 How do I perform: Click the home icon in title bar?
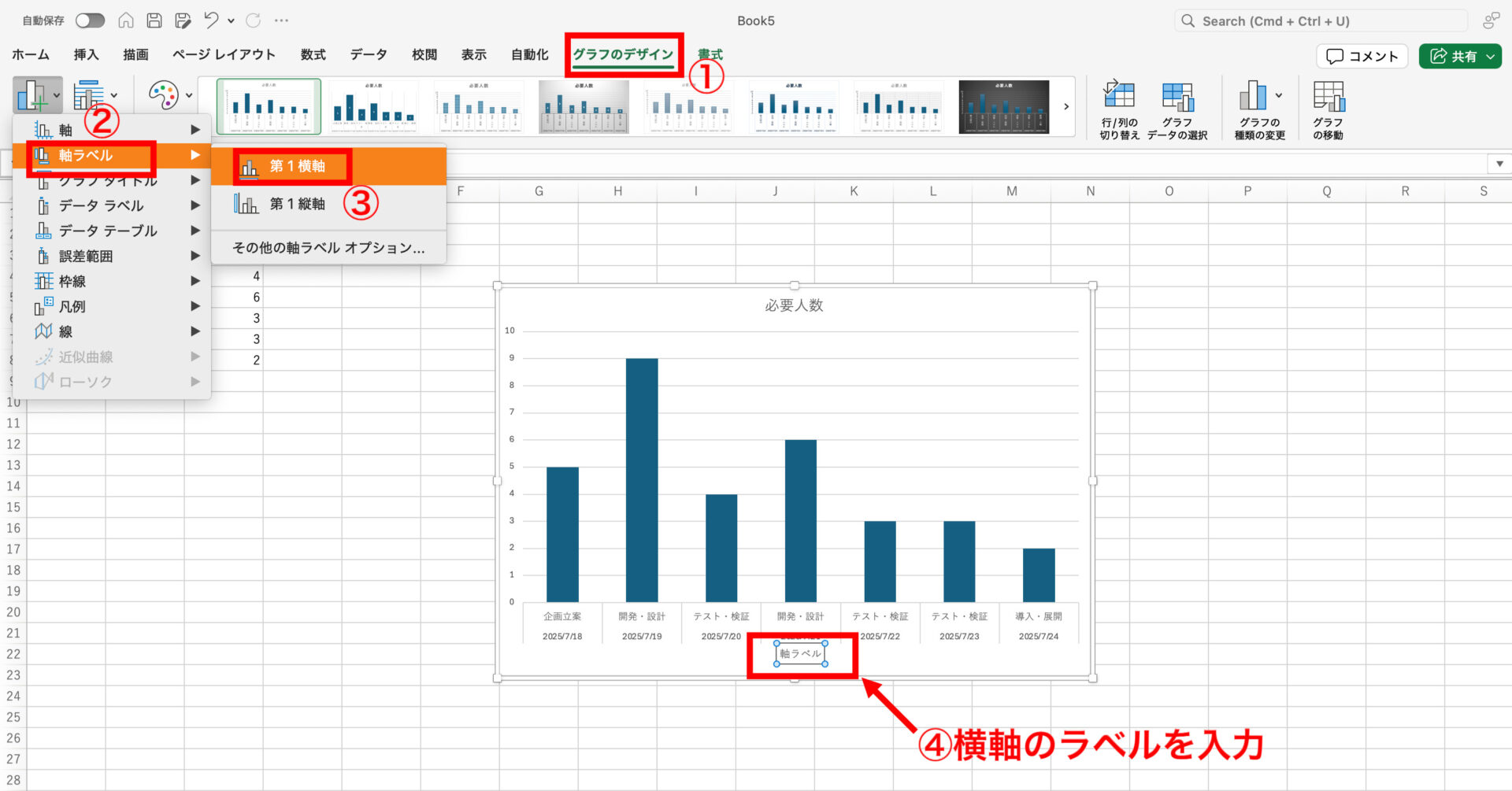pos(126,20)
